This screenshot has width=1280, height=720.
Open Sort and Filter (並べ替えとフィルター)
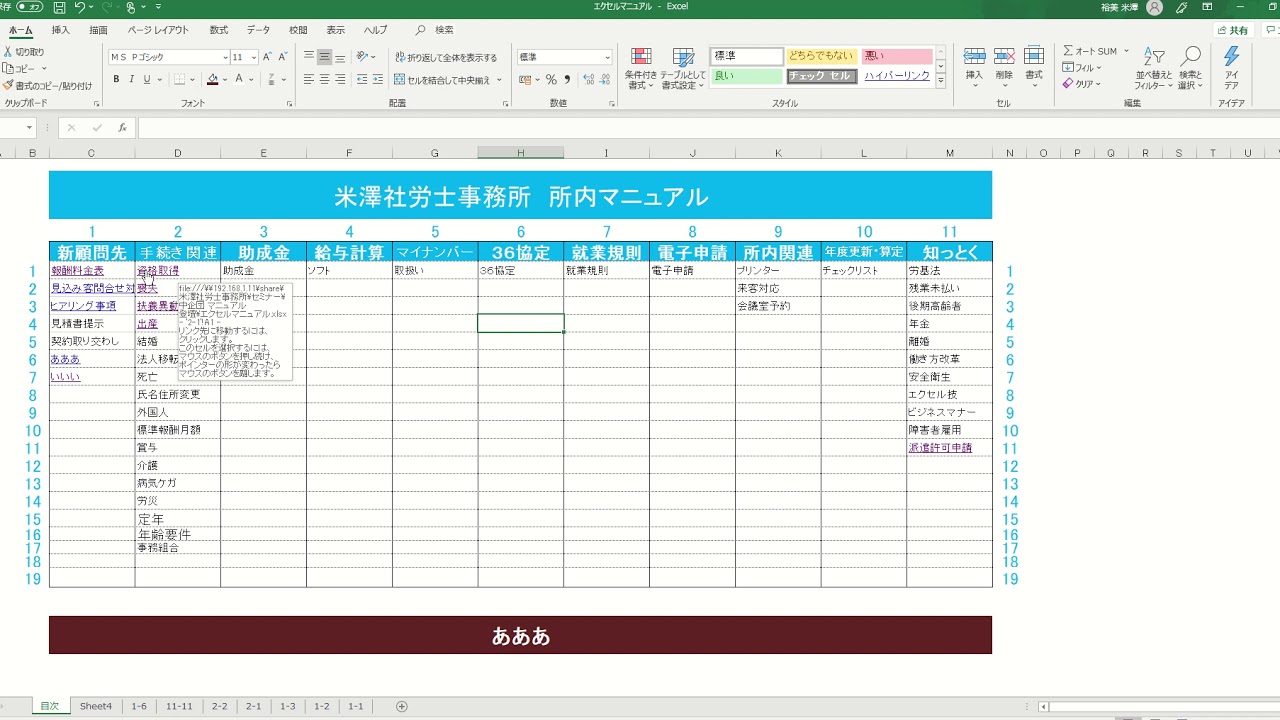coord(1154,68)
